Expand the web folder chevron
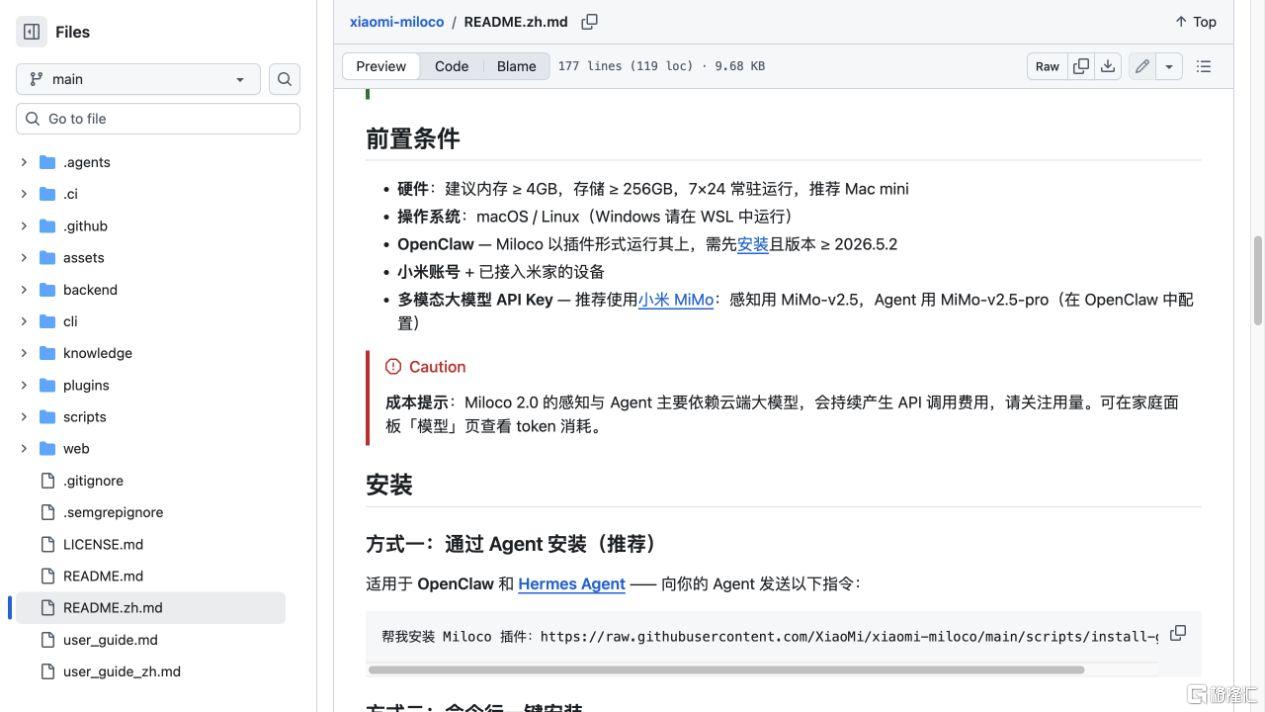Viewport: 1265px width, 712px height. click(x=24, y=449)
